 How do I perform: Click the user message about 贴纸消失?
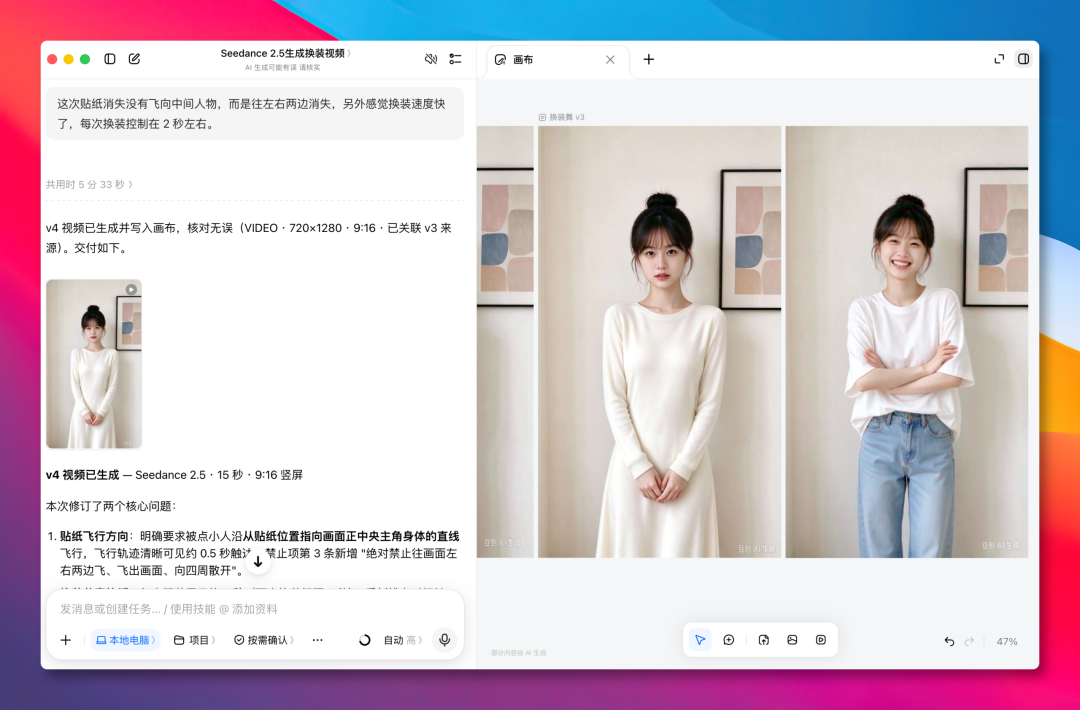coord(255,114)
